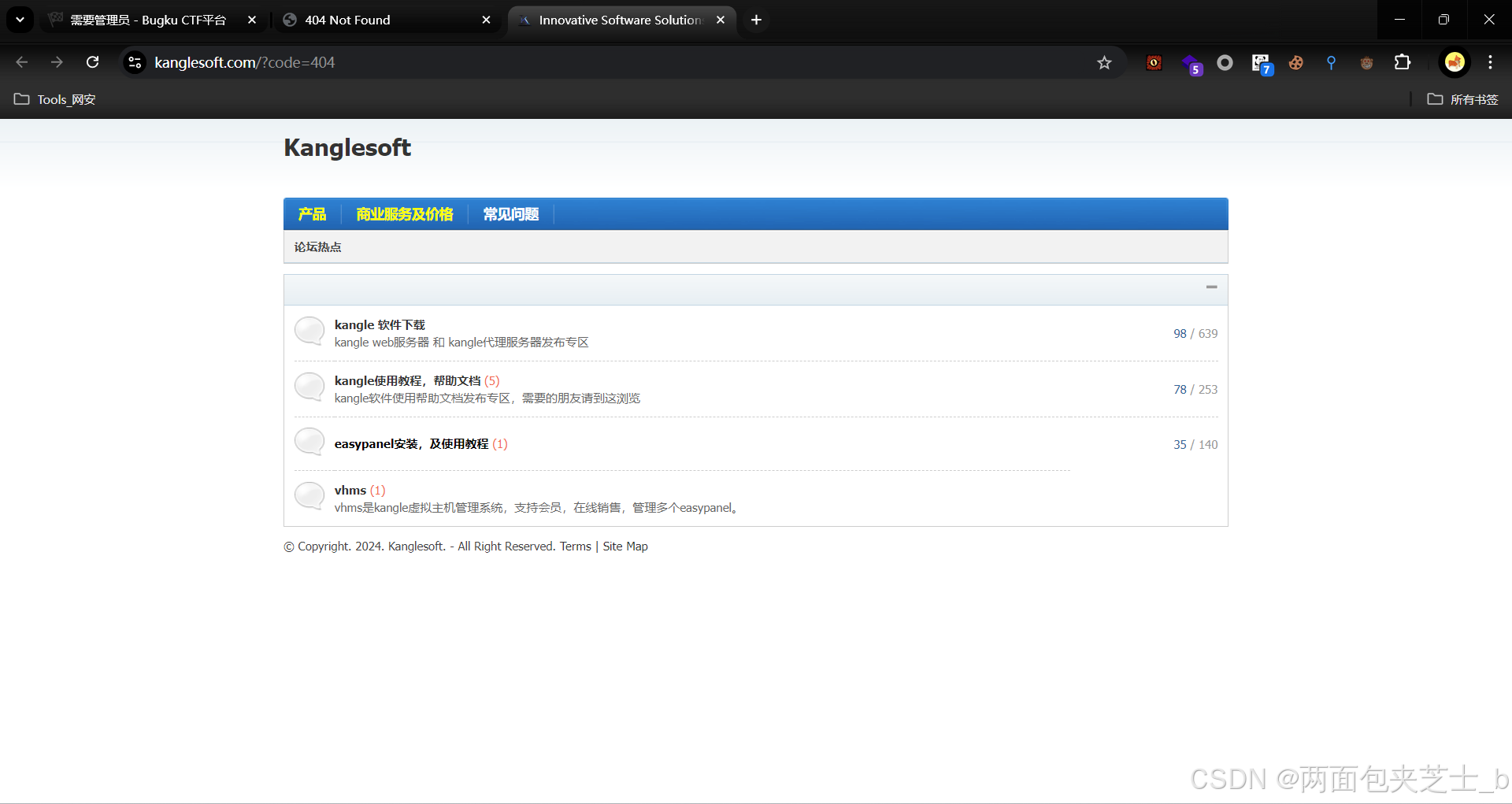This screenshot has height=804, width=1512.
Task: Open the Chrome profile avatar
Action: pos(1455,62)
